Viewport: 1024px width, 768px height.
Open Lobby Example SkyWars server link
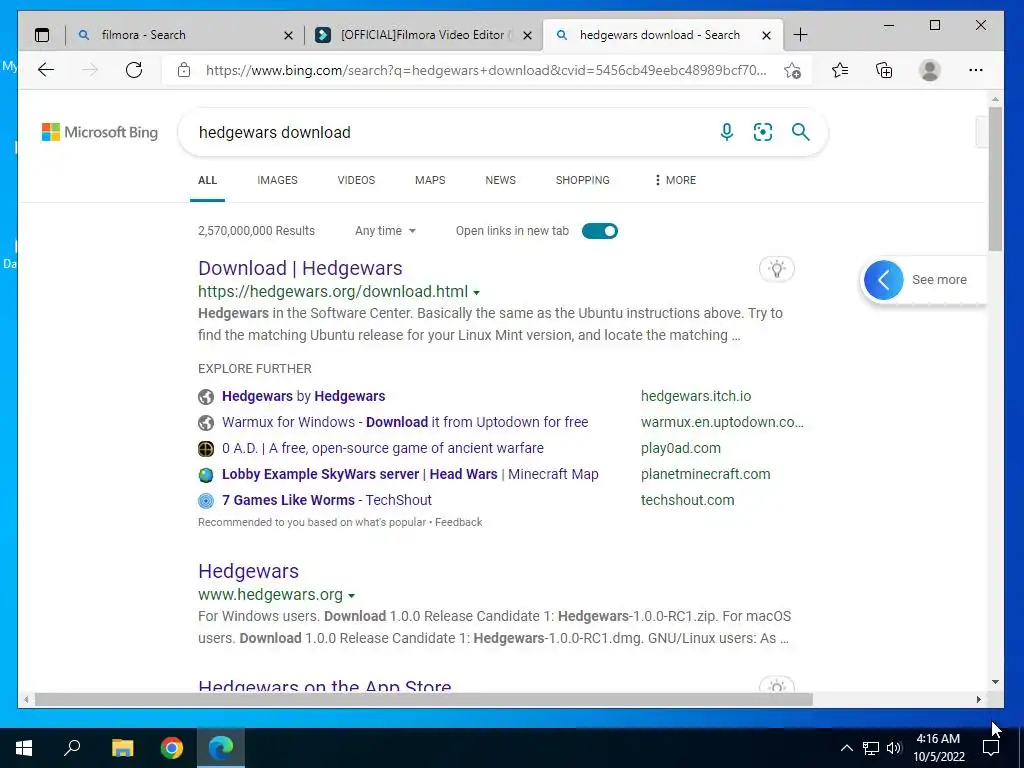(410, 475)
